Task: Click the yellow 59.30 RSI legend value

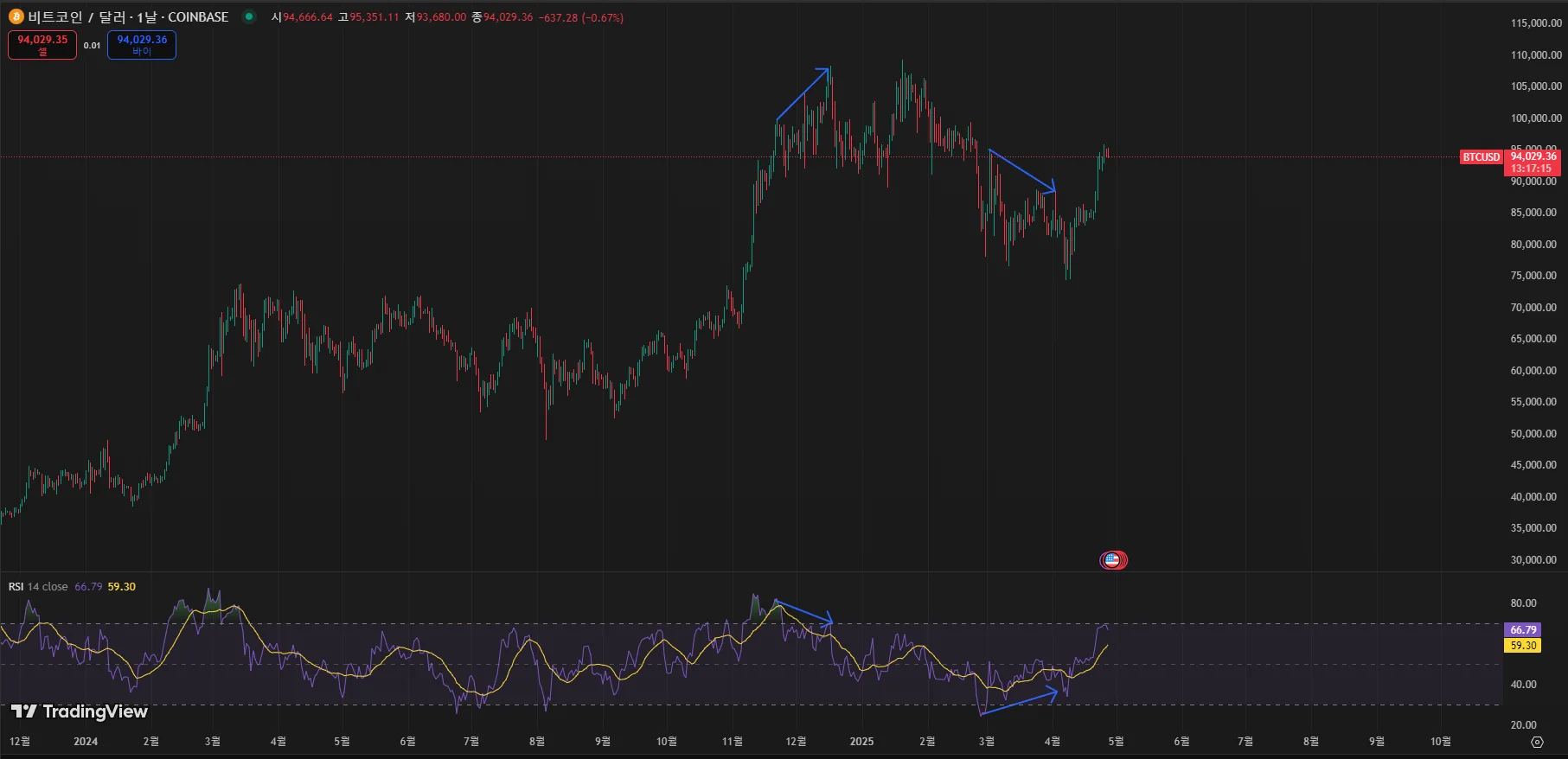Action: 122,587
